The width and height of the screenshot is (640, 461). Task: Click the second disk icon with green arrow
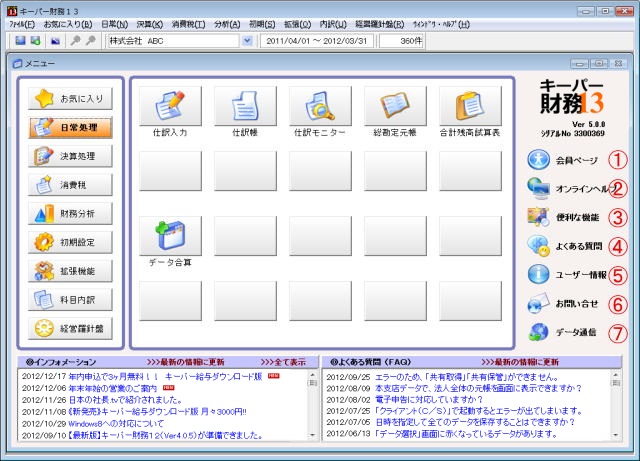point(36,40)
